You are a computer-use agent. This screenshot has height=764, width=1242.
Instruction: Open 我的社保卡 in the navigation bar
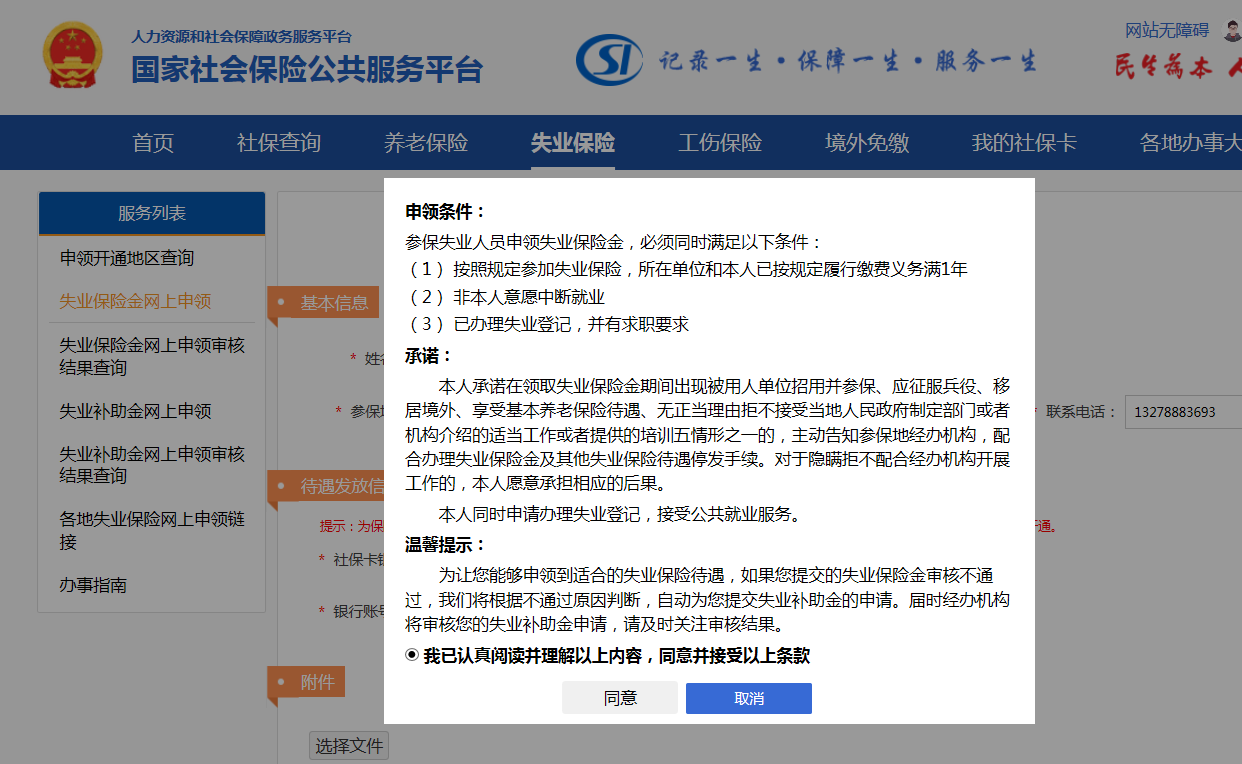(x=1024, y=143)
